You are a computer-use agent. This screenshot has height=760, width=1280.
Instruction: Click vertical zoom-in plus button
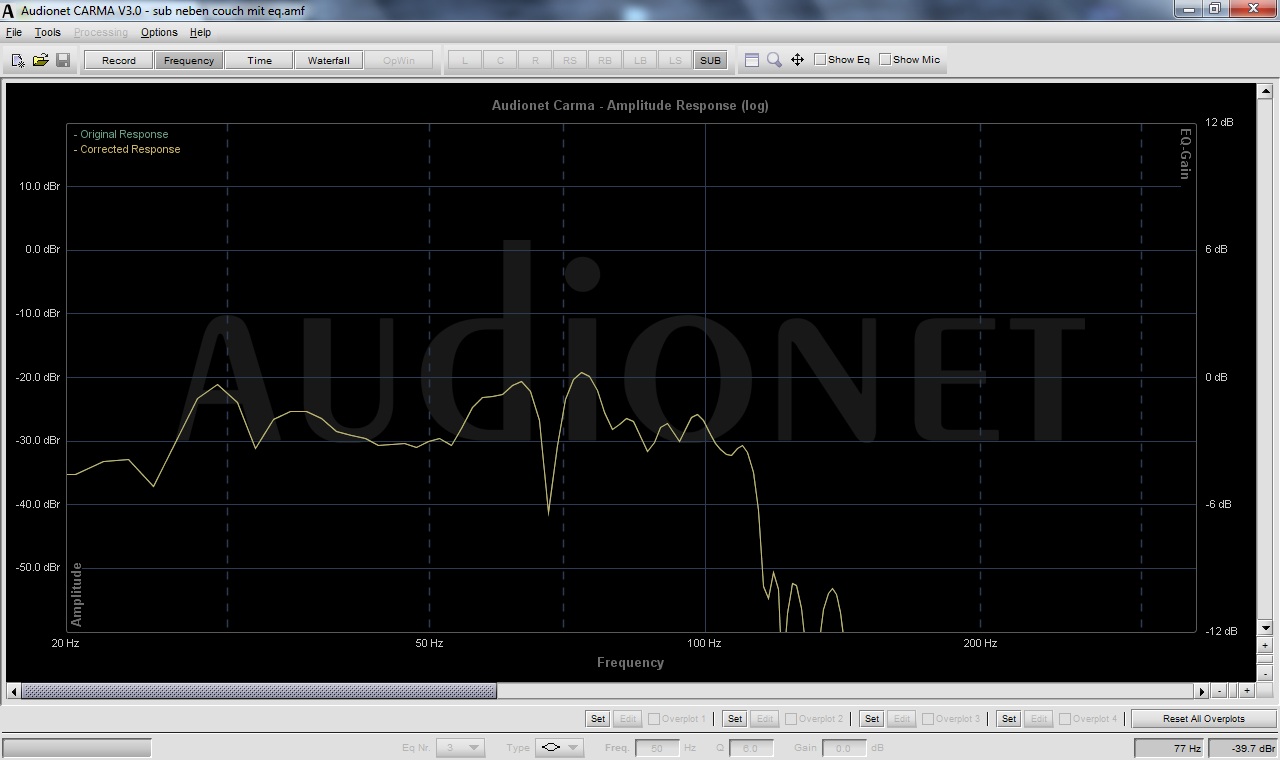(1266, 645)
